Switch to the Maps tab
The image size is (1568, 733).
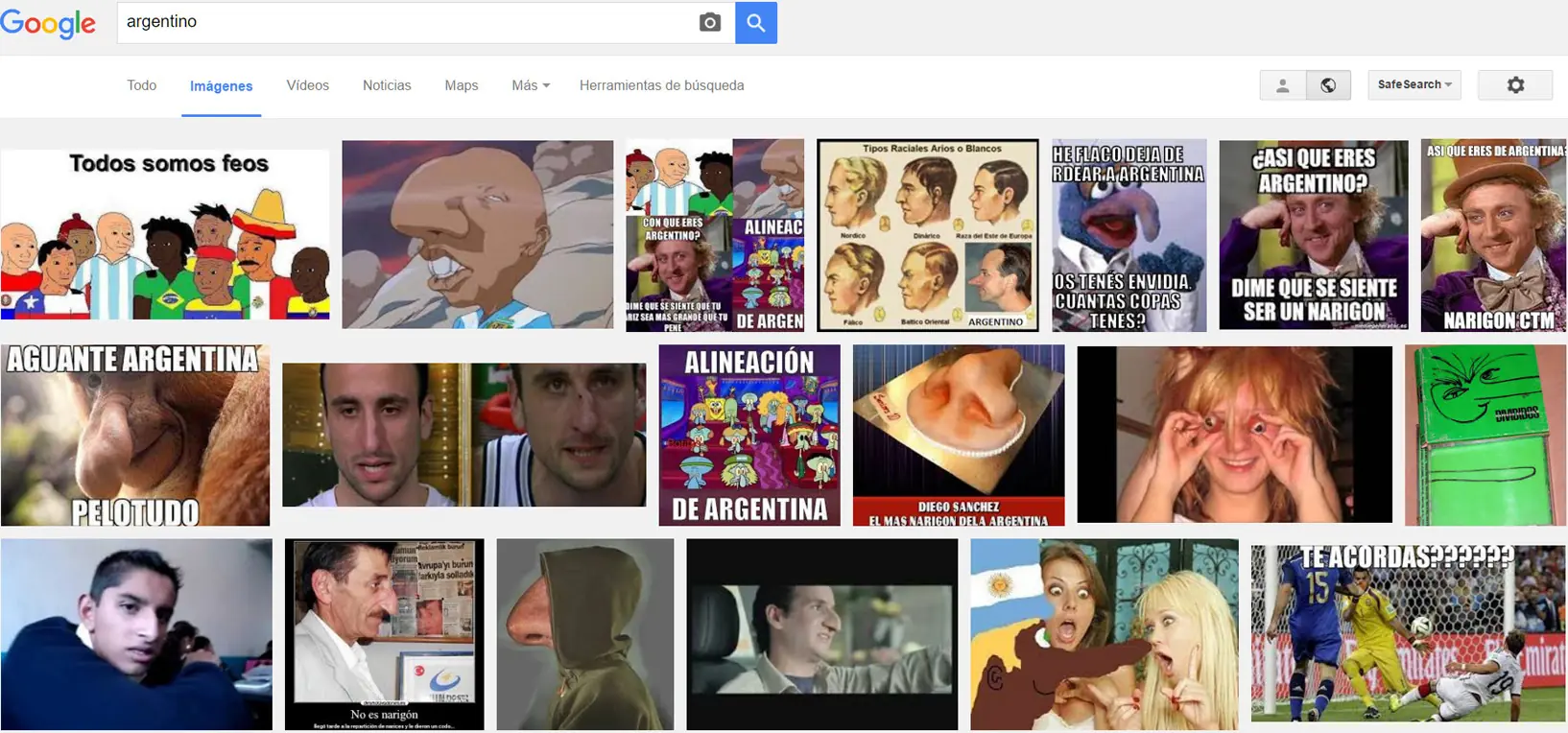(x=462, y=85)
